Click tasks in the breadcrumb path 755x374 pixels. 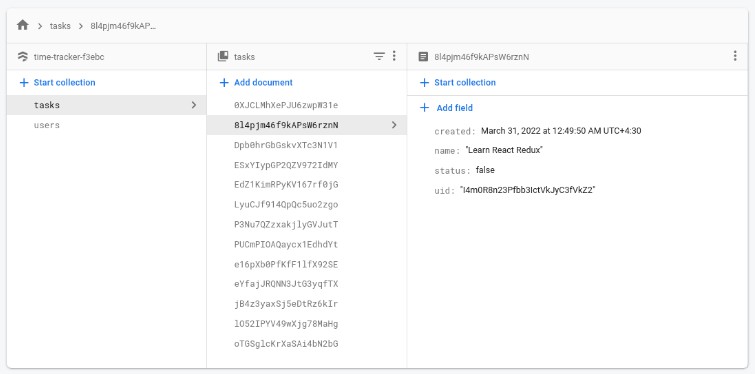(x=60, y=26)
